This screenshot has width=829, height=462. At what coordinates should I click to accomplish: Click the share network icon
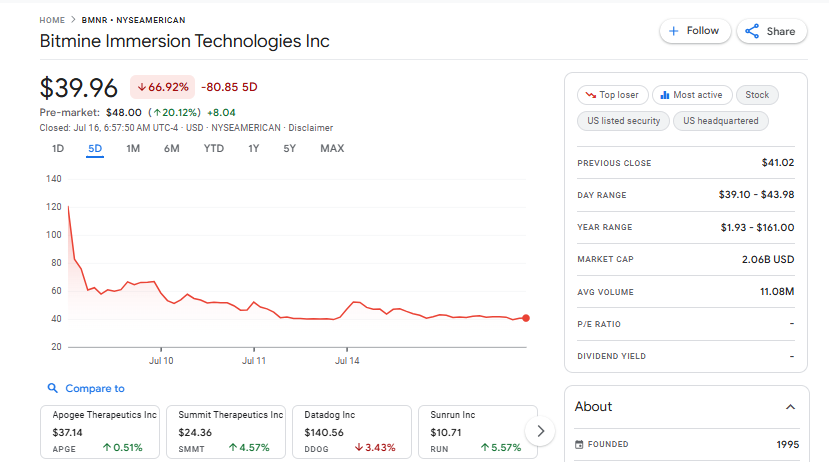tap(752, 31)
